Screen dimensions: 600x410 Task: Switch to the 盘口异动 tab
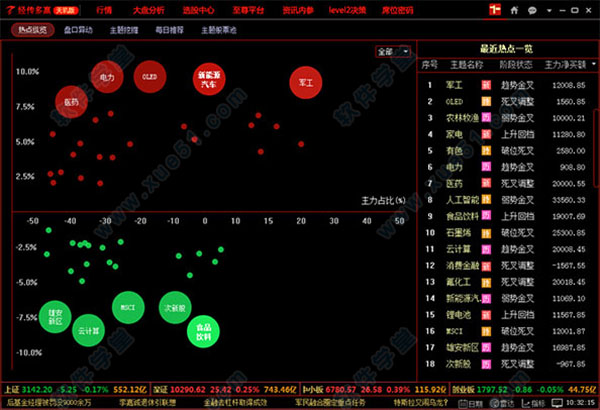(77, 30)
